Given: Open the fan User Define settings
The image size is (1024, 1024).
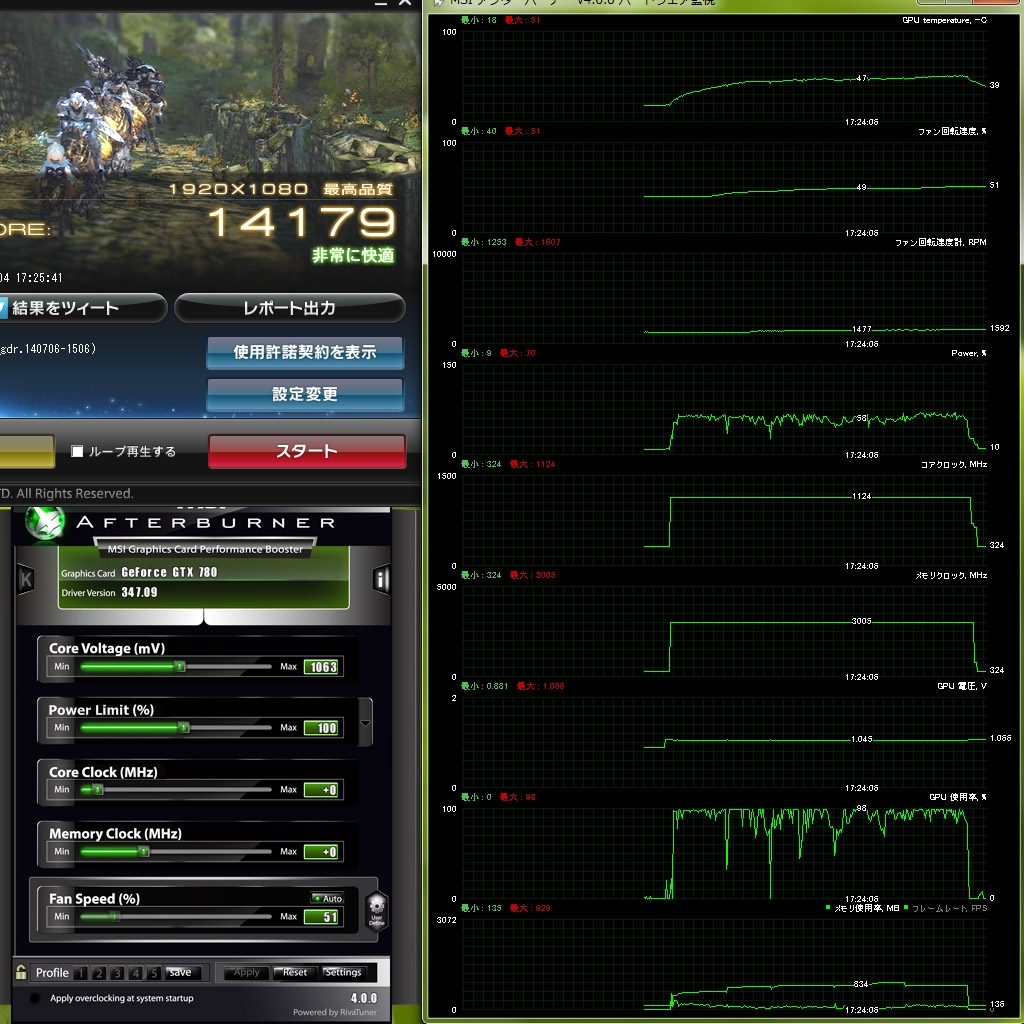Looking at the screenshot, I should [x=377, y=910].
